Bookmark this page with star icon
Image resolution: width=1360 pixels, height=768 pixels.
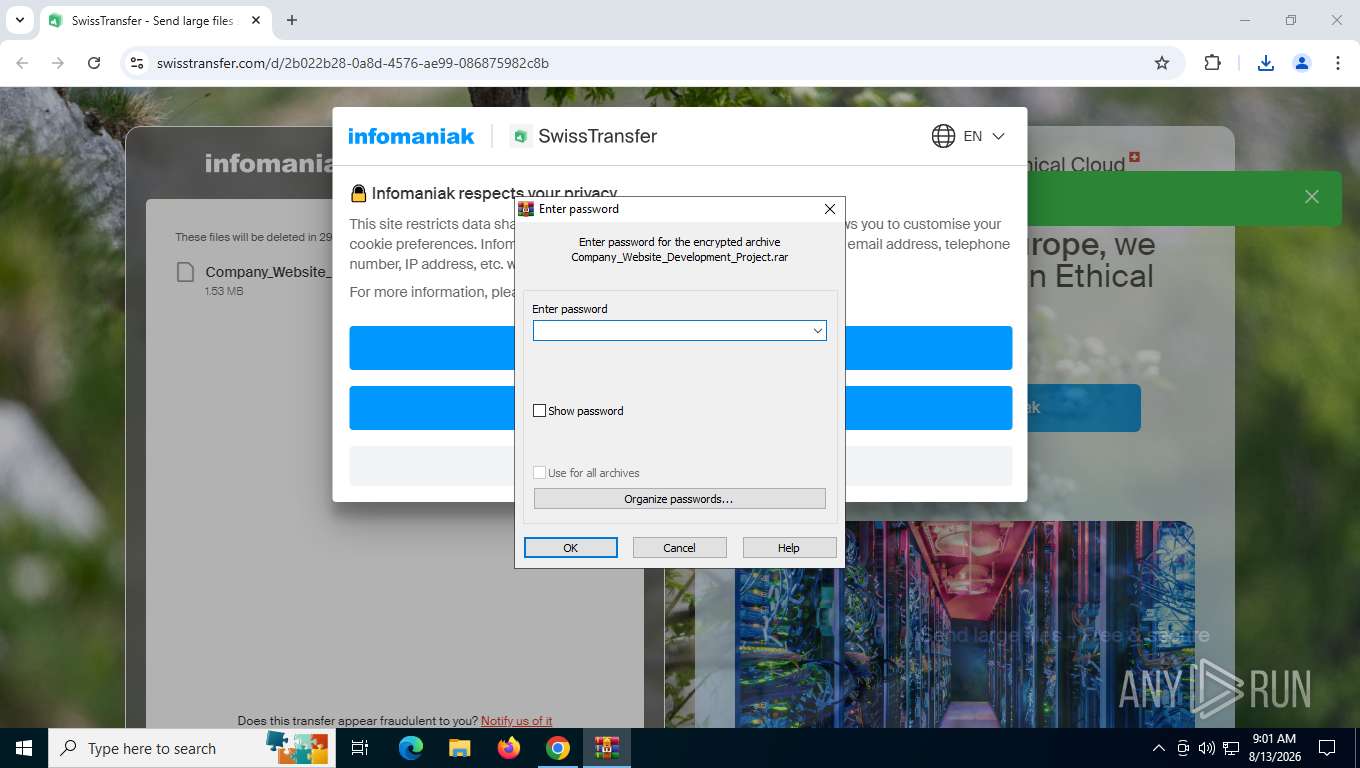[1162, 63]
